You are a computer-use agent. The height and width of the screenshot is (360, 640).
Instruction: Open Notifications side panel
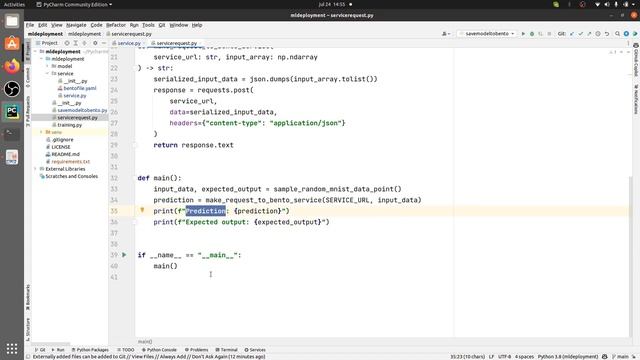636,99
